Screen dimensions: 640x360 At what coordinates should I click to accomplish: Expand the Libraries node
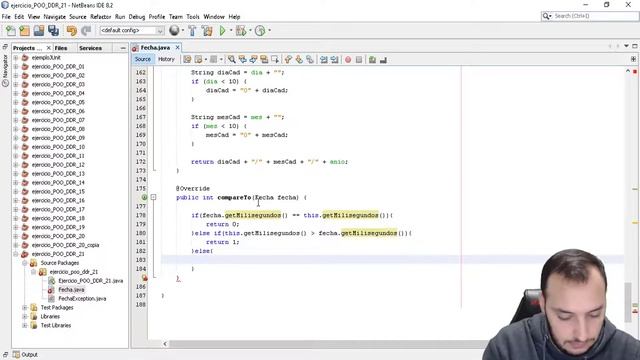coord(25,316)
